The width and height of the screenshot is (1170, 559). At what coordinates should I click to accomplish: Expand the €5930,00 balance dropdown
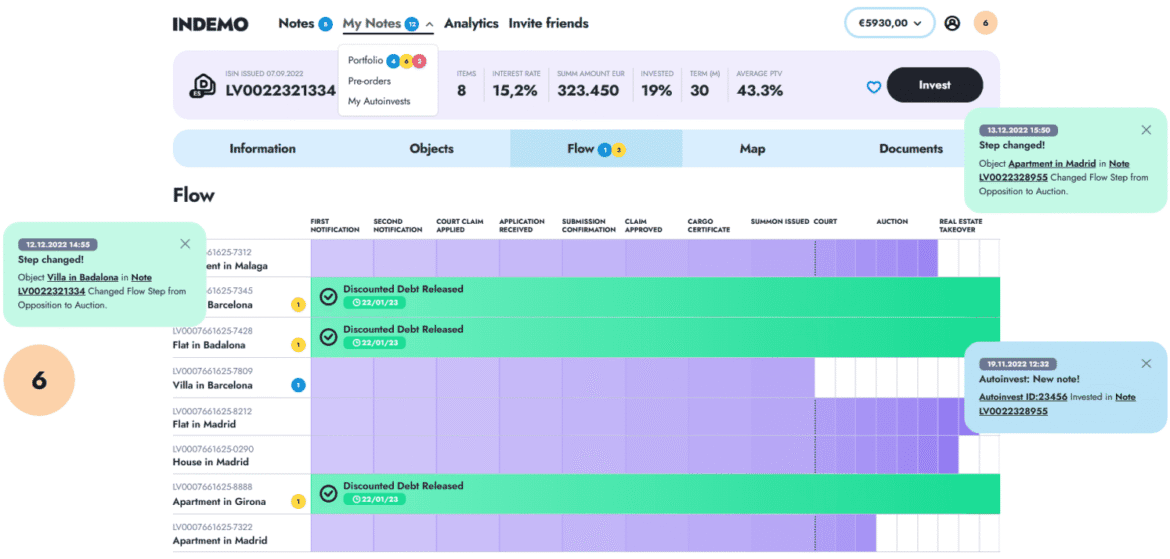[889, 23]
